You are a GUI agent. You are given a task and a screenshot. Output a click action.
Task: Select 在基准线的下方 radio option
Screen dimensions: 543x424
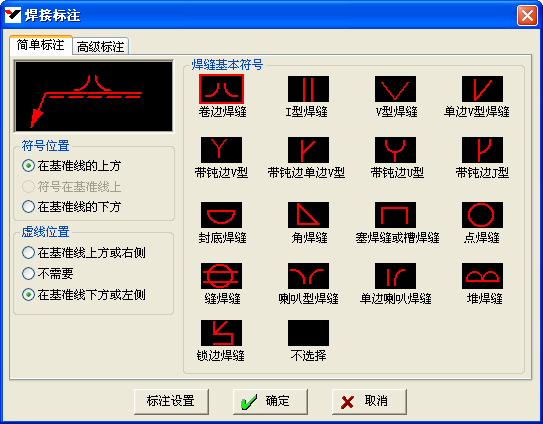coord(71,207)
